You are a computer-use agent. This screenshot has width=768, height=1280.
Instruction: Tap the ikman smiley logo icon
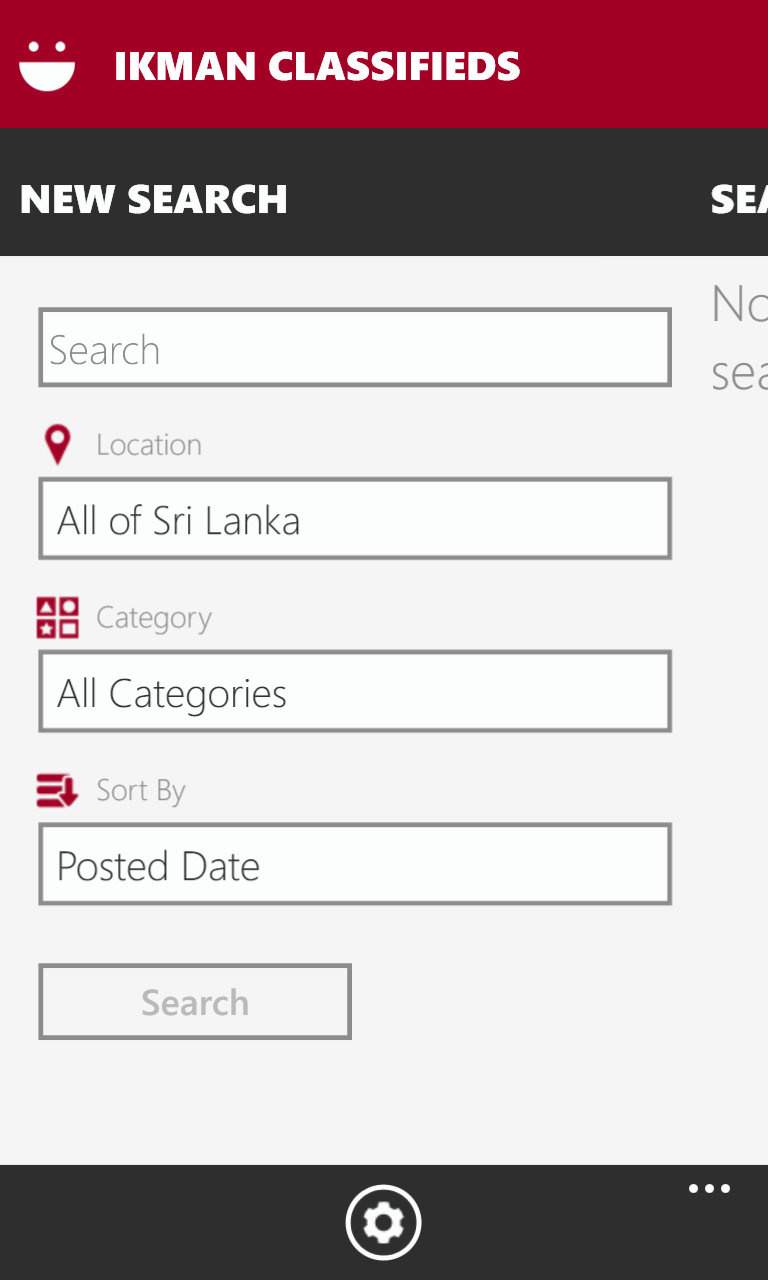(47, 66)
